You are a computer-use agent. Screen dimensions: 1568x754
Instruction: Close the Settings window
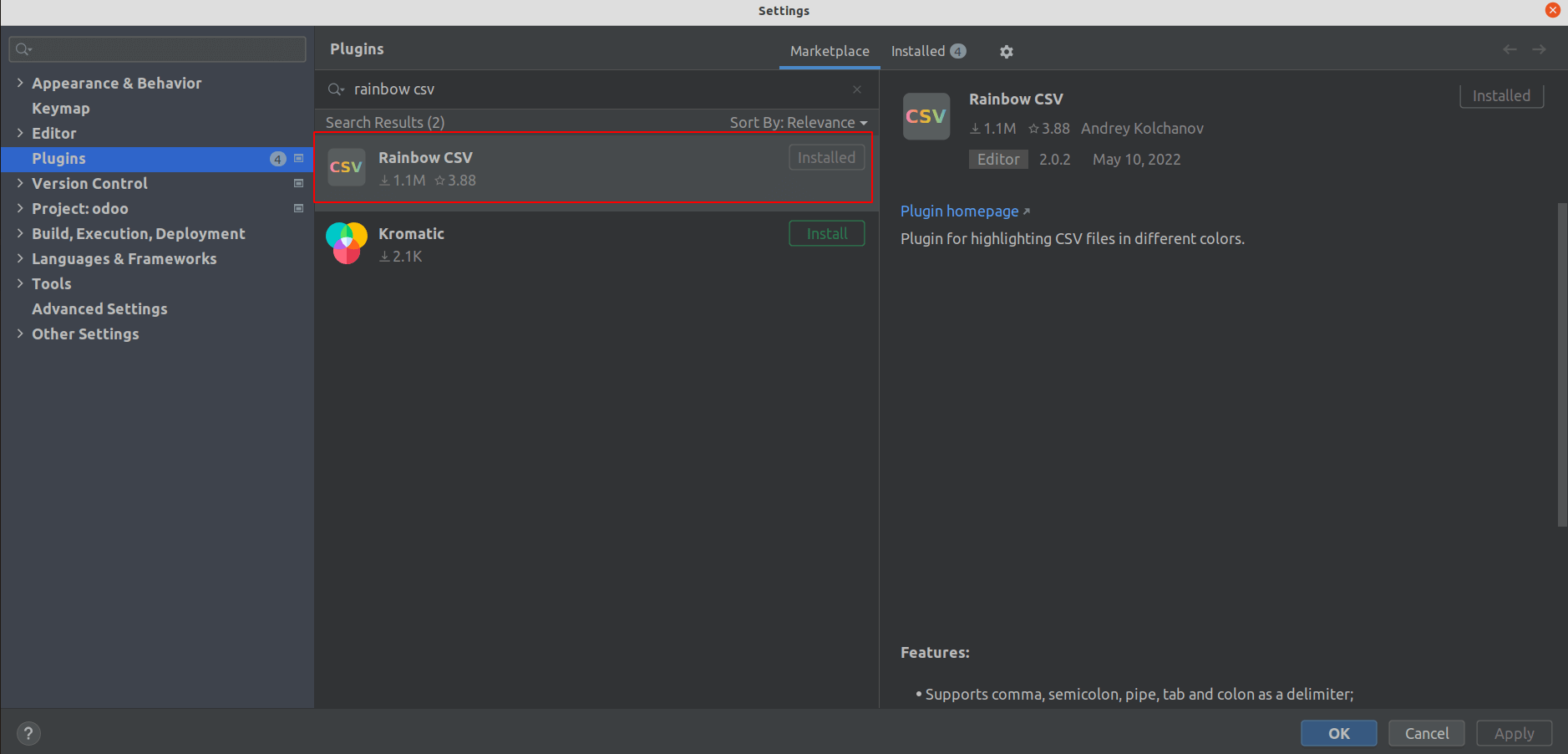point(1553,10)
